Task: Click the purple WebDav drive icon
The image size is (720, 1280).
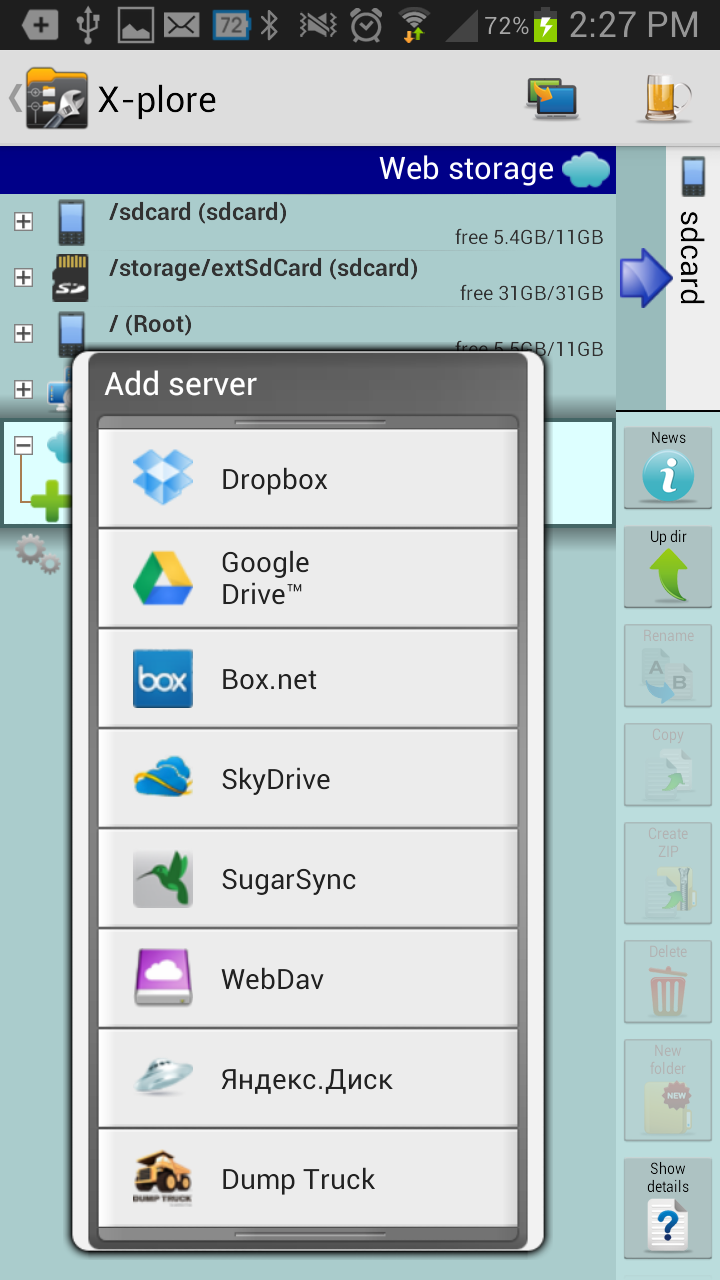Action: 163,978
